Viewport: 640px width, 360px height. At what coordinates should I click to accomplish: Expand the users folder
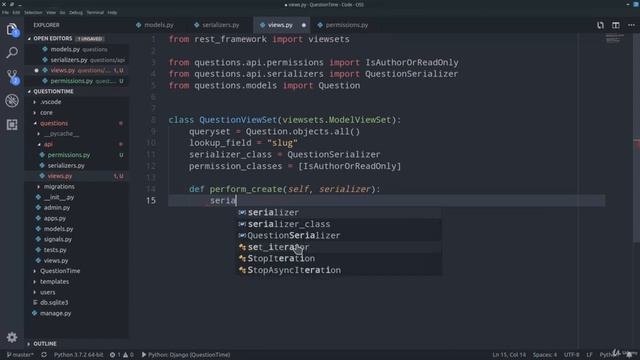(47, 292)
